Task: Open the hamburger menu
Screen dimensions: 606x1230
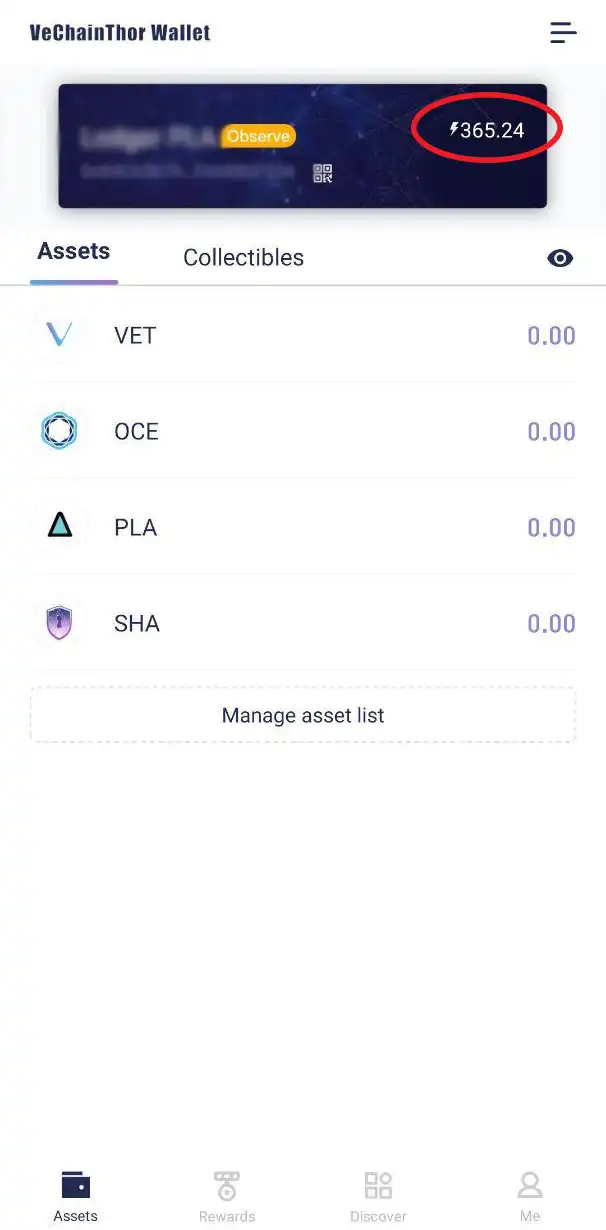Action: tap(563, 32)
